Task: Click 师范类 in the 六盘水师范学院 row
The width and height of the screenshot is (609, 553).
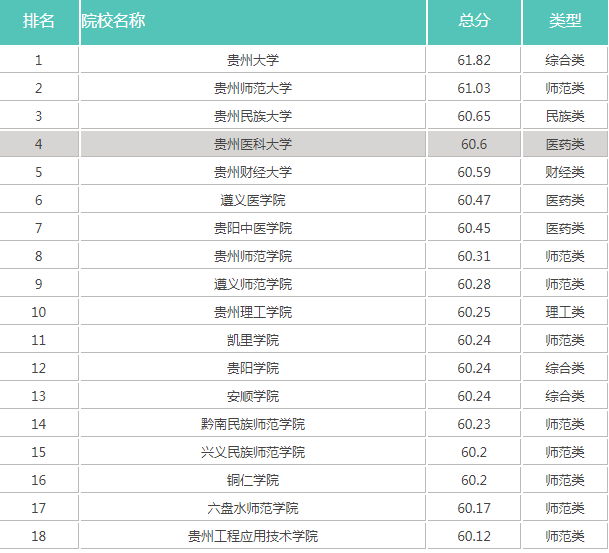Action: 565,508
